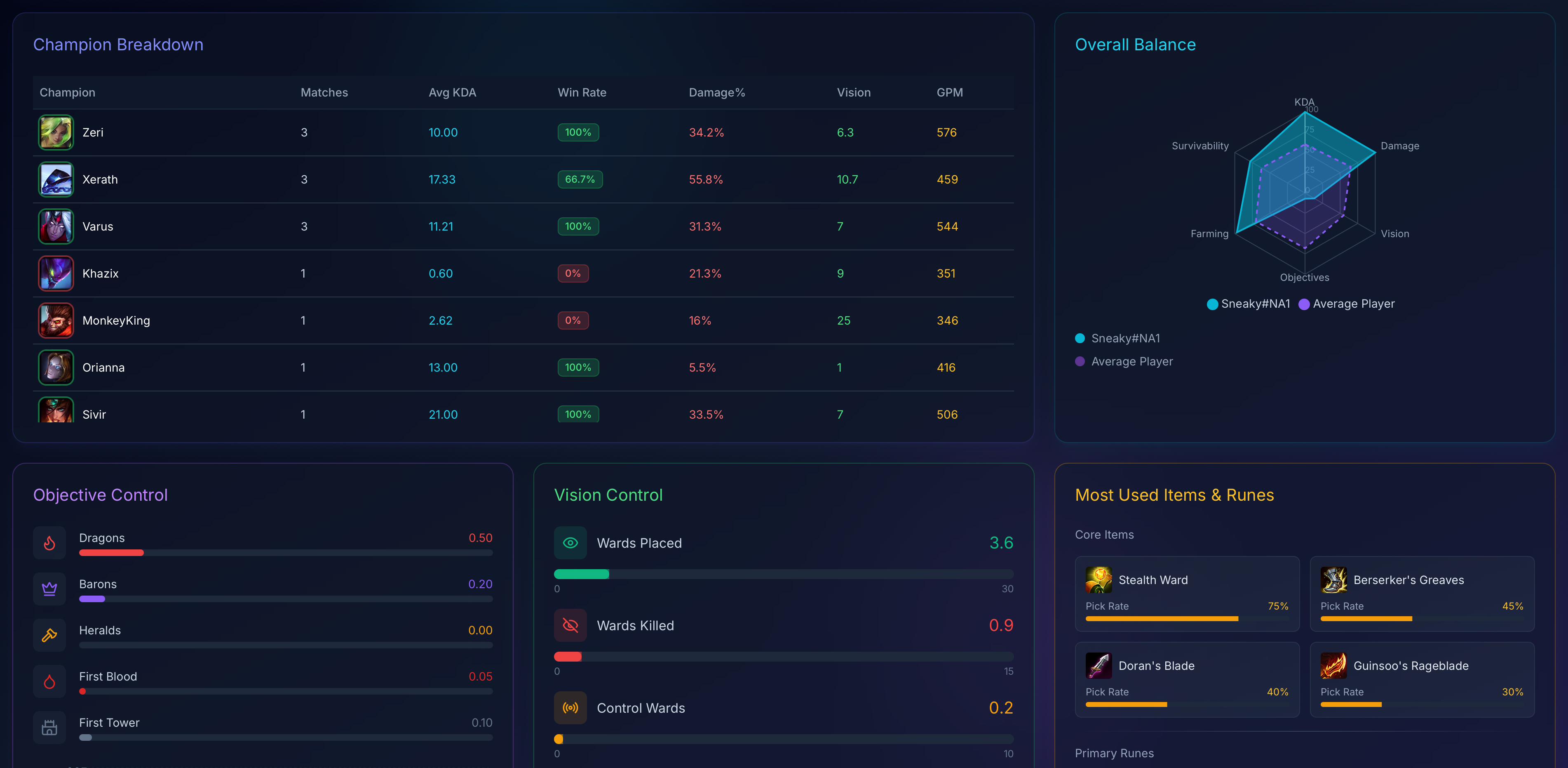Click the Wards Placed eye icon

[x=570, y=543]
